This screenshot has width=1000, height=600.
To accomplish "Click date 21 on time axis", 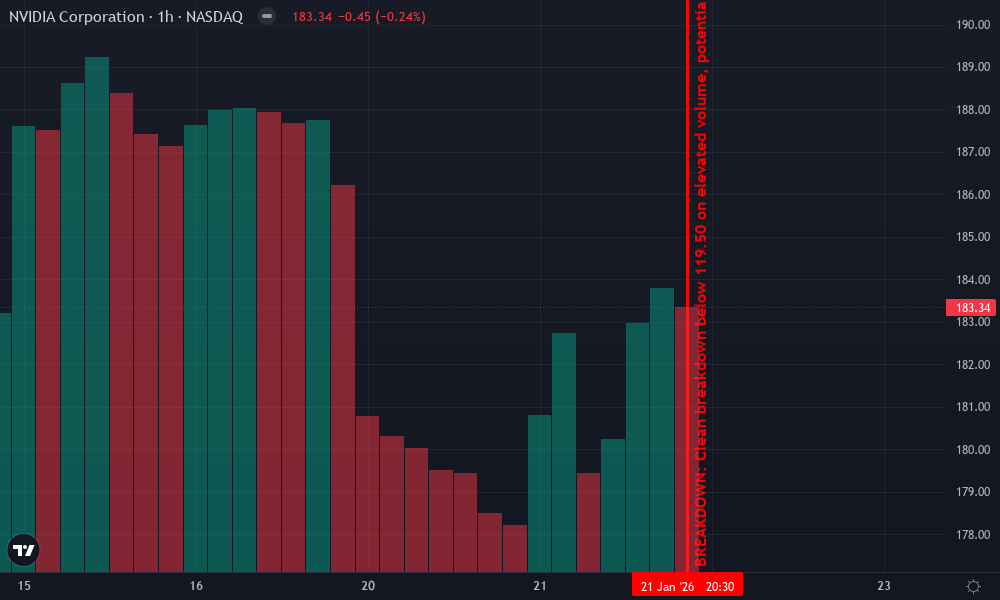I will pyautogui.click(x=540, y=586).
